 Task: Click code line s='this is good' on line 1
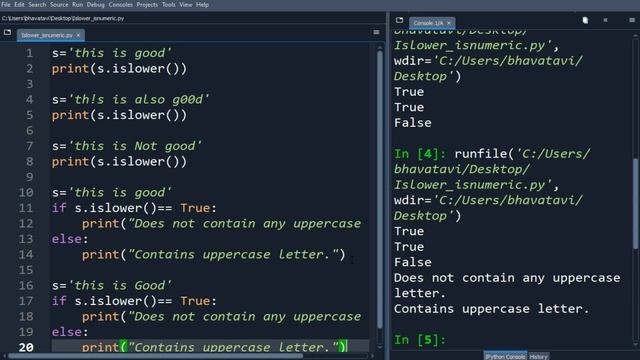point(111,53)
